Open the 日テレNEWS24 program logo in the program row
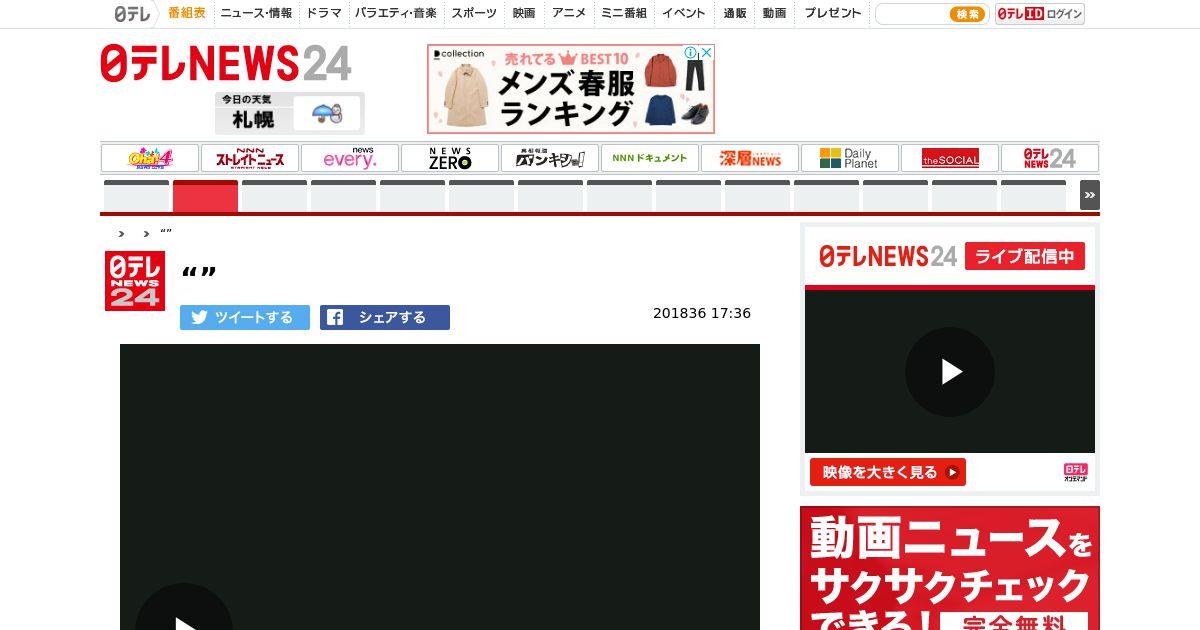1200x630 pixels. pyautogui.click(x=1050, y=158)
